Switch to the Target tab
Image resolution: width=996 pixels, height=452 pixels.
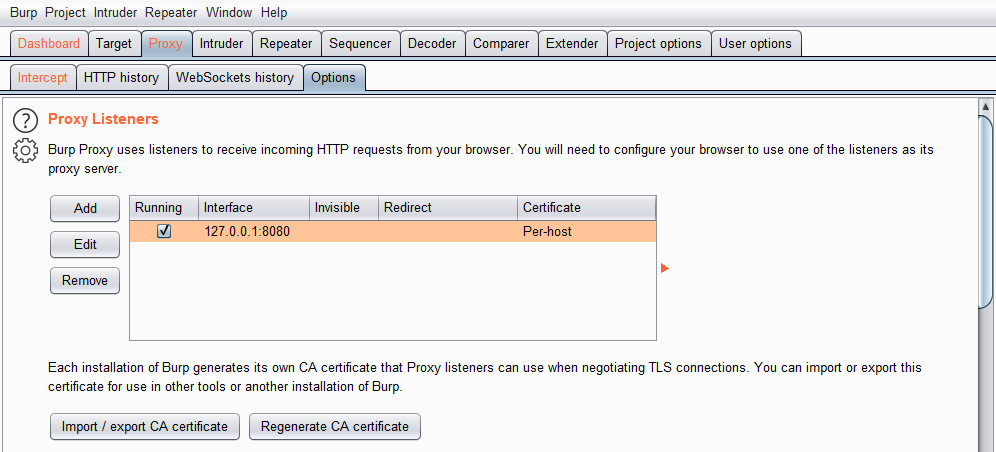click(x=114, y=44)
